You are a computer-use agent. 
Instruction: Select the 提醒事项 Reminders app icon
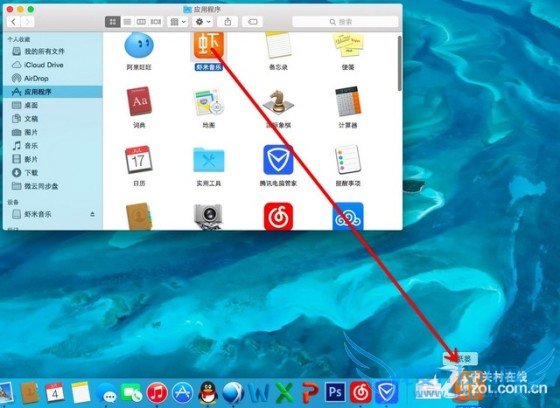click(348, 160)
